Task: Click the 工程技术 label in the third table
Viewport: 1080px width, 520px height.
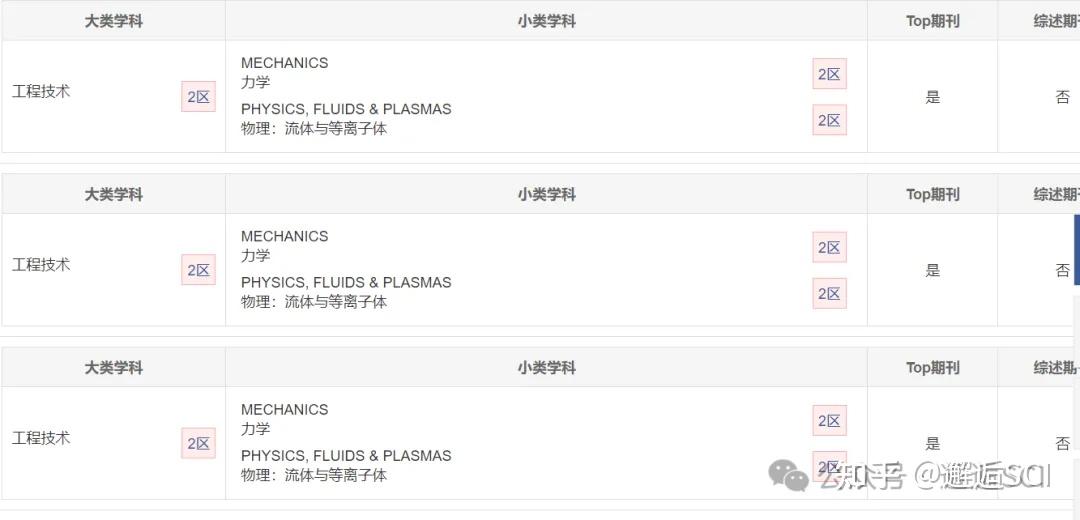Action: coord(41,438)
